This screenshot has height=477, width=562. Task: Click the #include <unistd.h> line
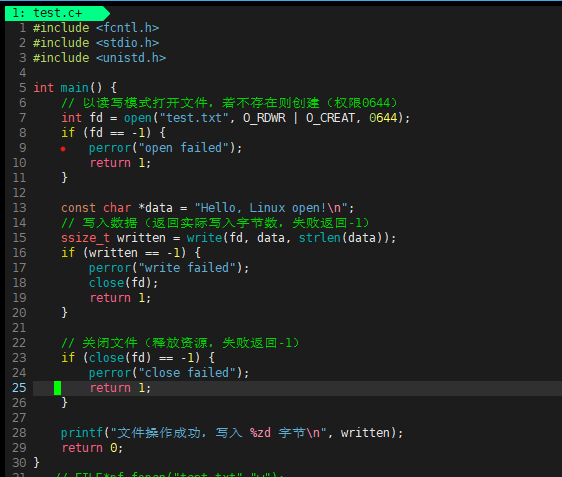pyautogui.click(x=99, y=58)
